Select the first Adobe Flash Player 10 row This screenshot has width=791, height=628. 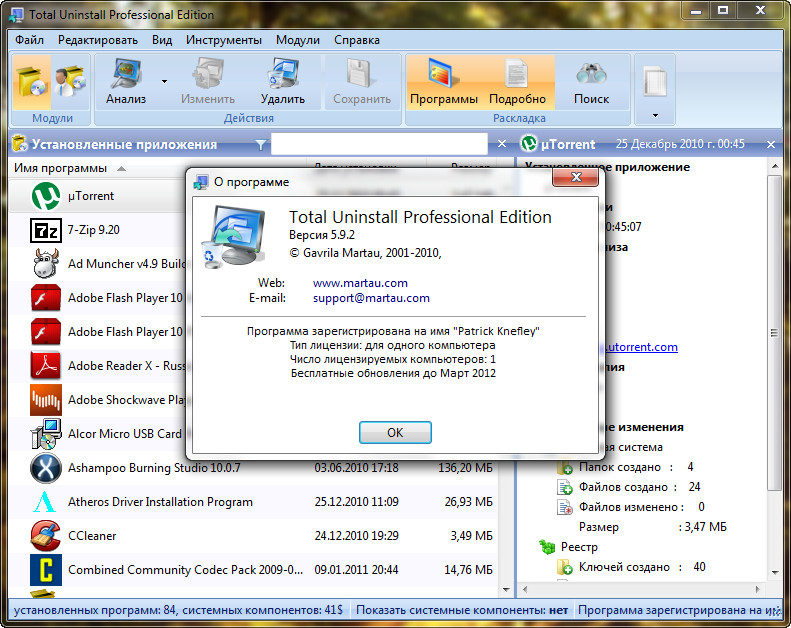[98, 298]
